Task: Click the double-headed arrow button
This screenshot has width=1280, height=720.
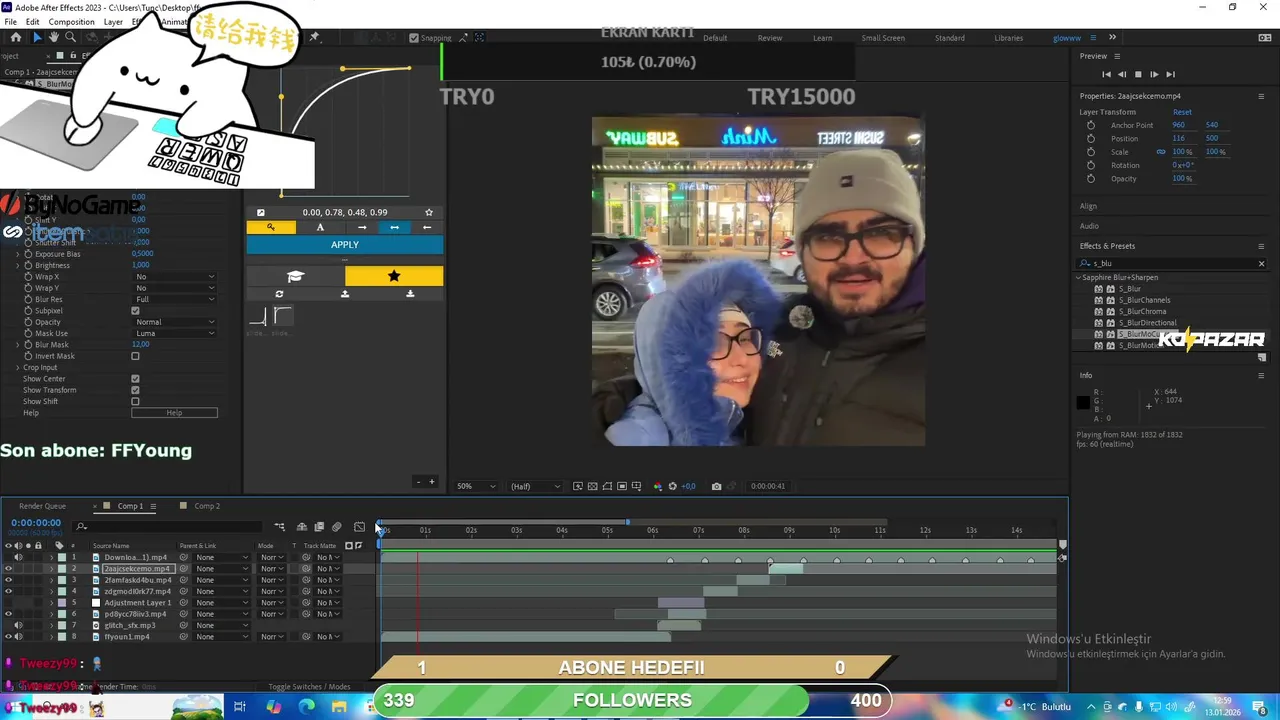Action: 394,227
